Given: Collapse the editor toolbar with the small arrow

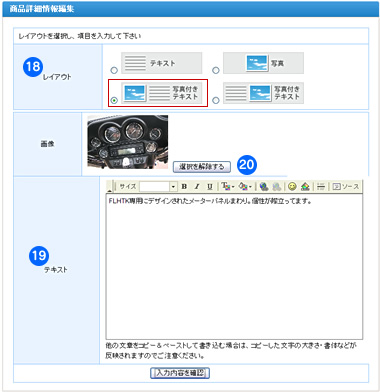Looking at the screenshot, I should (x=109, y=190).
